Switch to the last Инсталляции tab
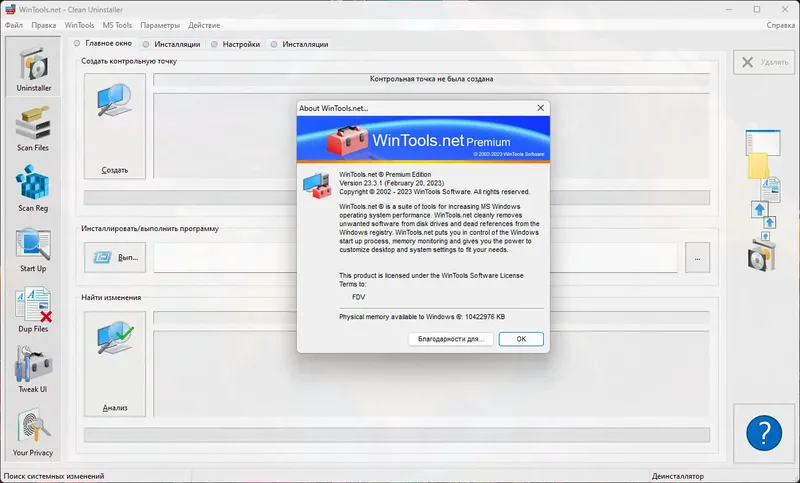The image size is (800, 483). (299, 44)
